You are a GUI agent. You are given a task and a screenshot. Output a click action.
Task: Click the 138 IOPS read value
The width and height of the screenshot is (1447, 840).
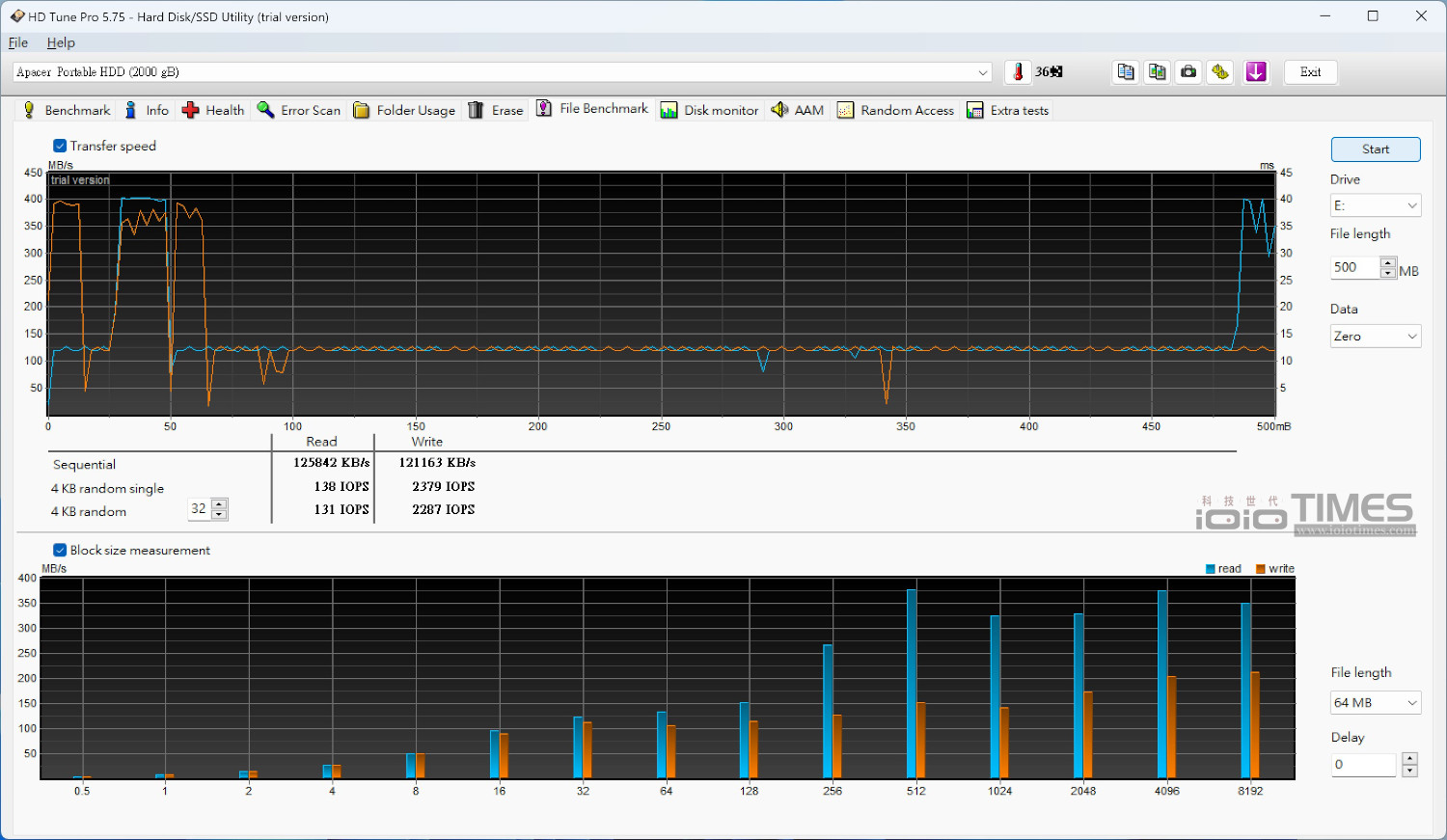pos(341,487)
